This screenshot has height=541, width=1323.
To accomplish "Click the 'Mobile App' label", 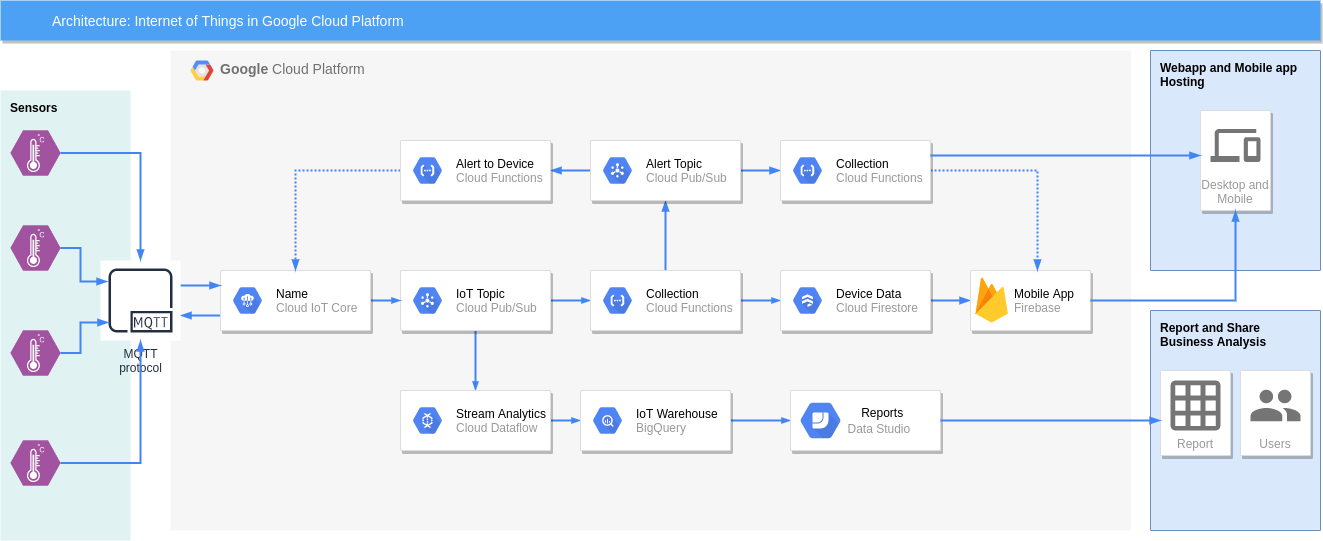I will 1044,294.
